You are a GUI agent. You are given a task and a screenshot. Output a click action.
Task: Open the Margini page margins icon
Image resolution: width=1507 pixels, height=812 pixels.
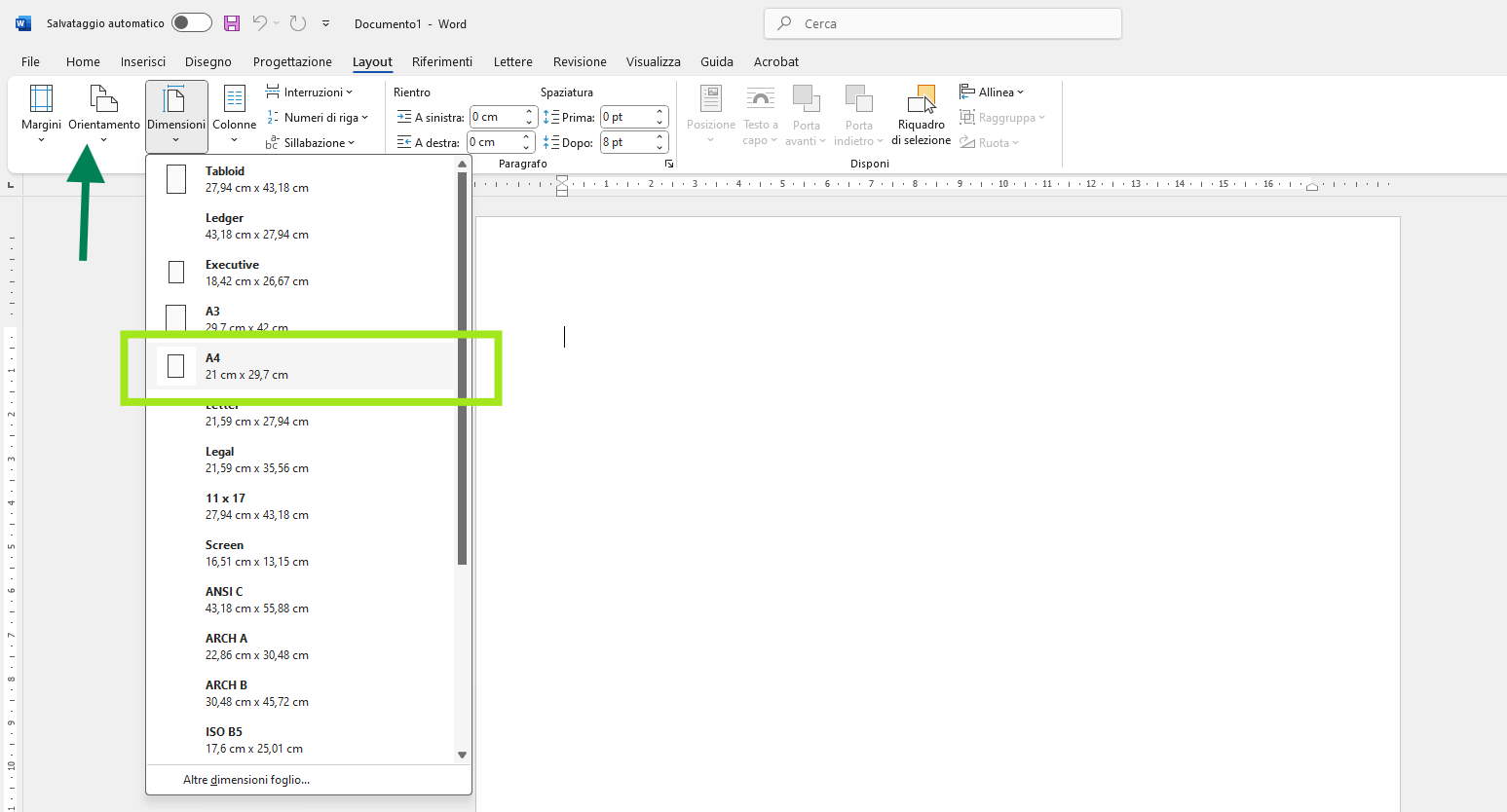click(x=41, y=100)
